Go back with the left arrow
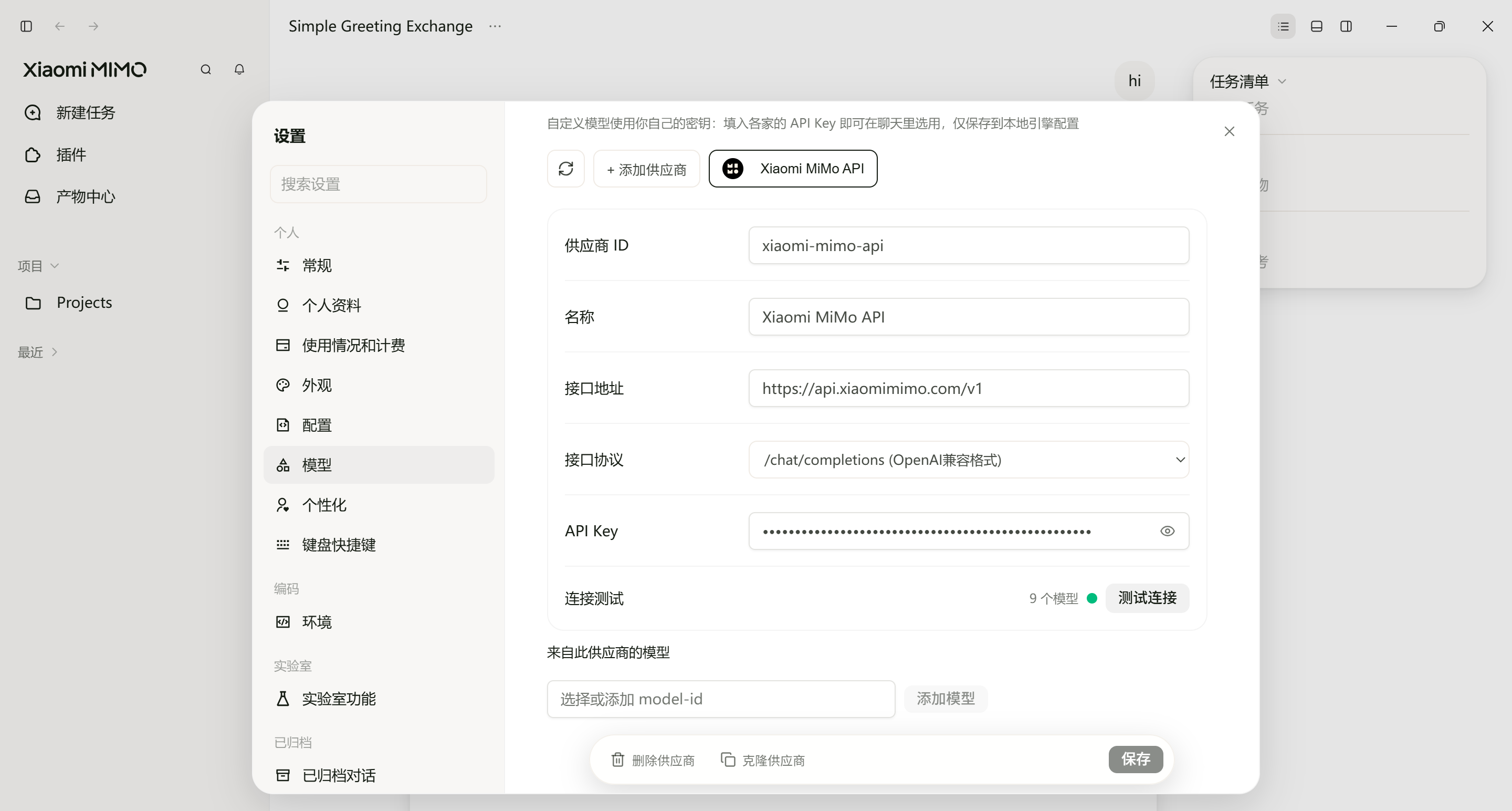 (59, 26)
